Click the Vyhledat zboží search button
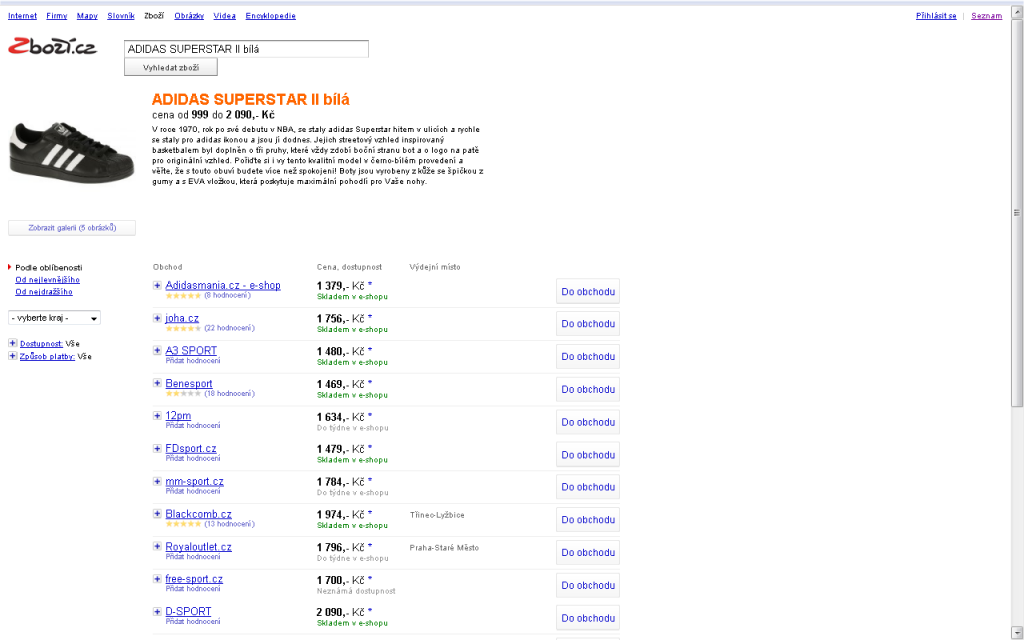This screenshot has height=640, width=1024. tap(170, 67)
